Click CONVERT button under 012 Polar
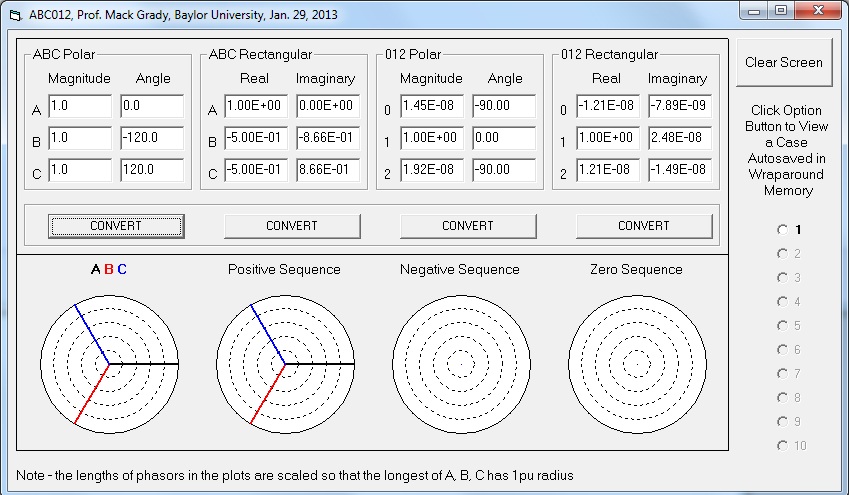The image size is (849, 495). [x=468, y=226]
